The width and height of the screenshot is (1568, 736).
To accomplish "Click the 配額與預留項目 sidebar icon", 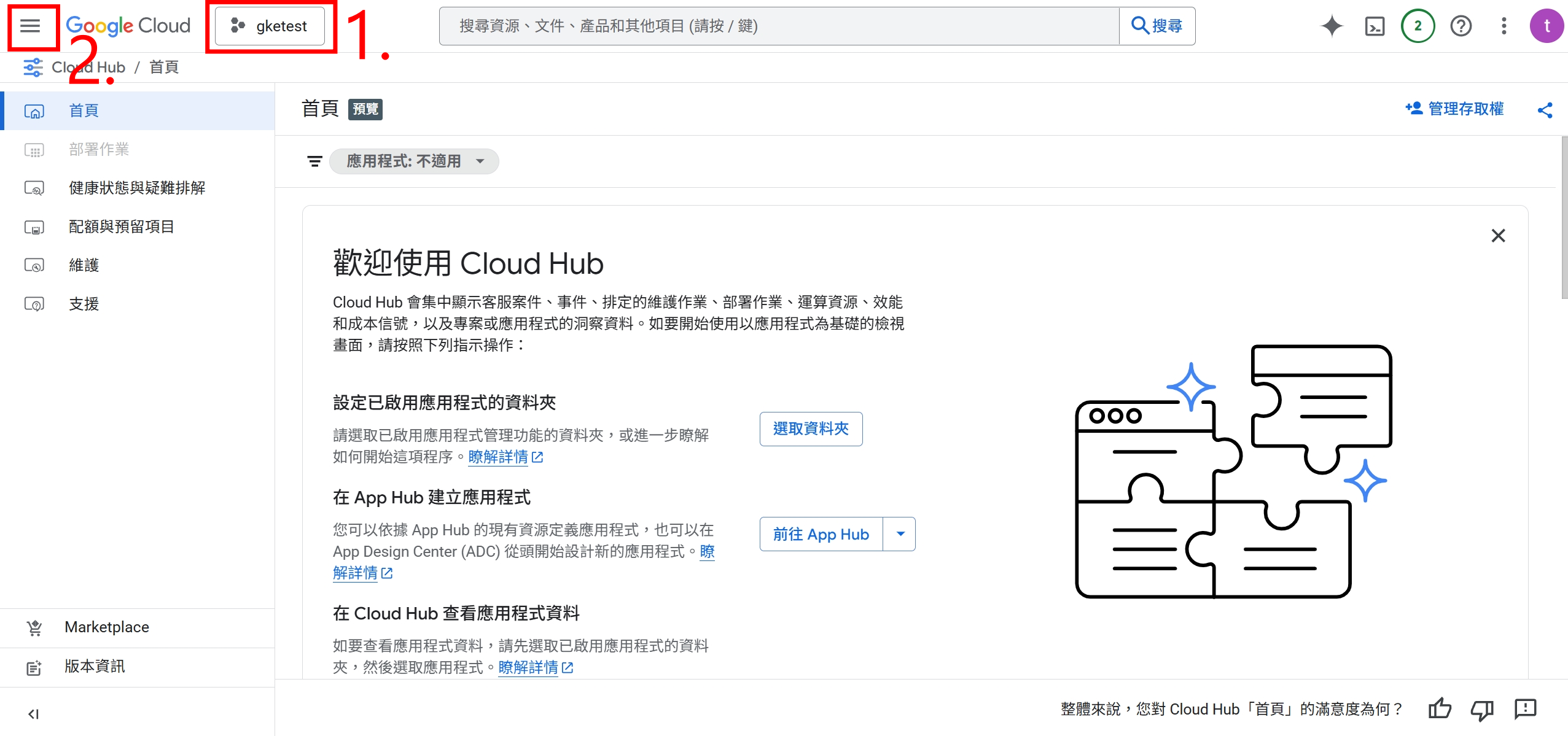I will [34, 227].
